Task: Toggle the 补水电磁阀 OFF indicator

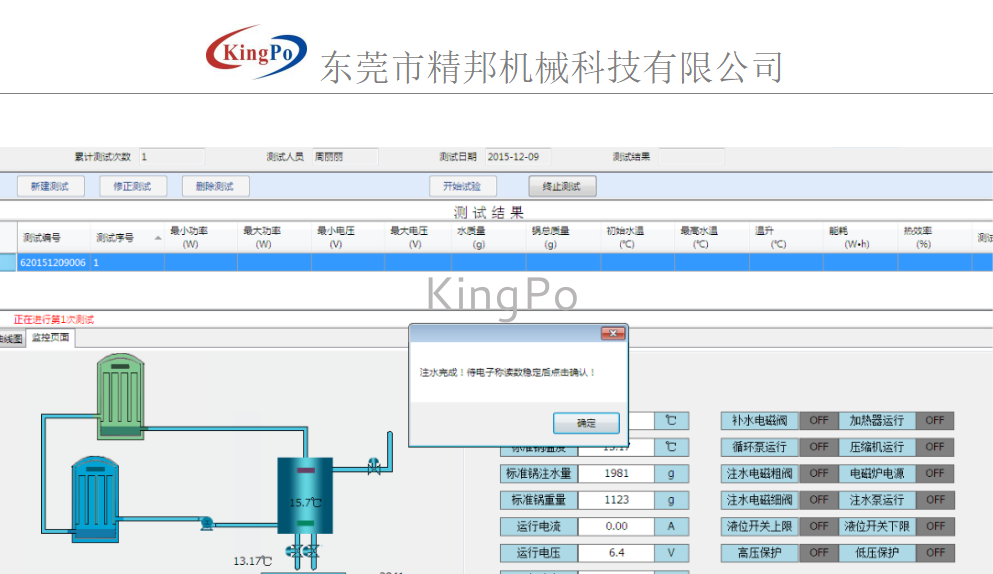Action: 818,421
